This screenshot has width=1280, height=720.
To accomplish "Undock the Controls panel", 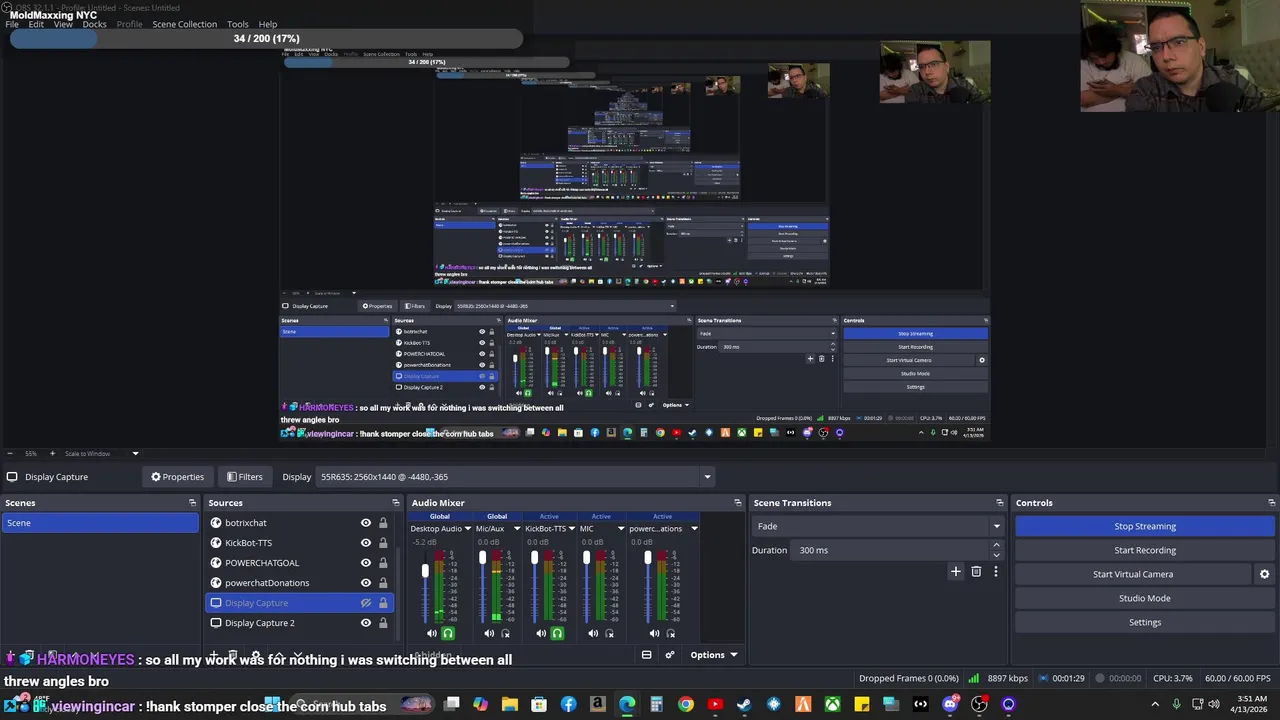I will point(1271,503).
